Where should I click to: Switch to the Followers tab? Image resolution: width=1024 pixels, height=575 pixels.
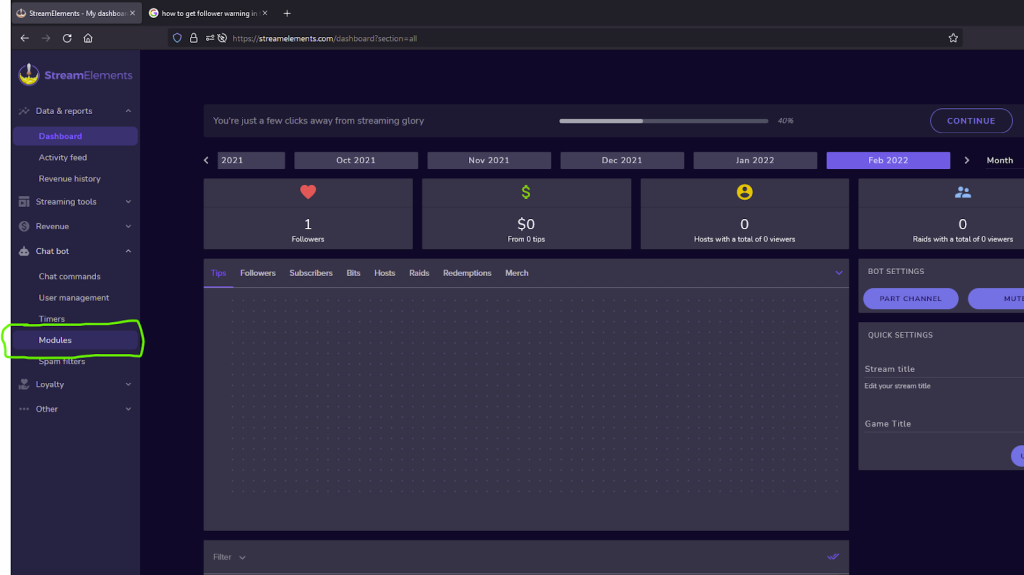point(258,273)
